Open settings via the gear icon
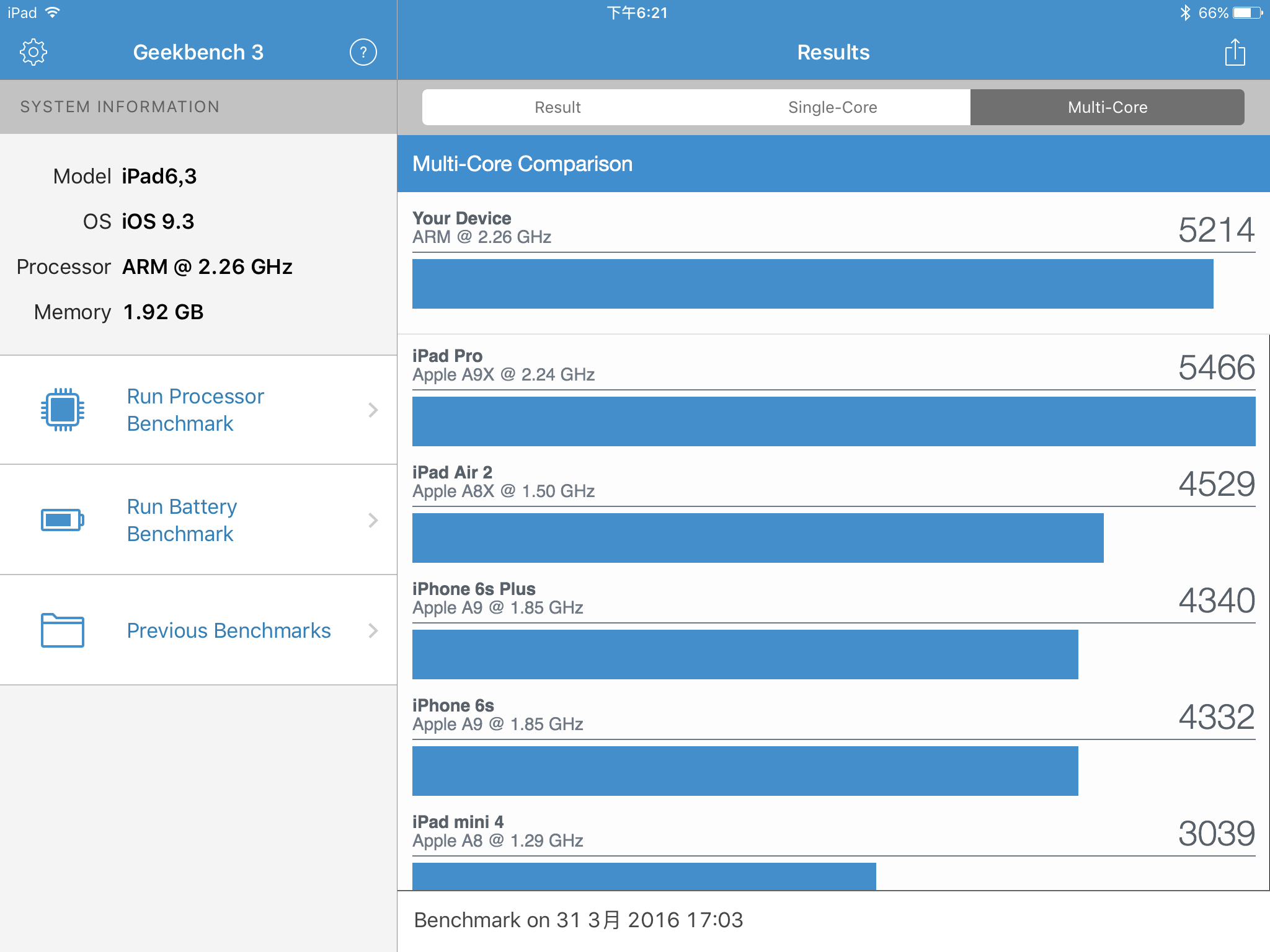Viewport: 1270px width, 952px height. [33, 52]
